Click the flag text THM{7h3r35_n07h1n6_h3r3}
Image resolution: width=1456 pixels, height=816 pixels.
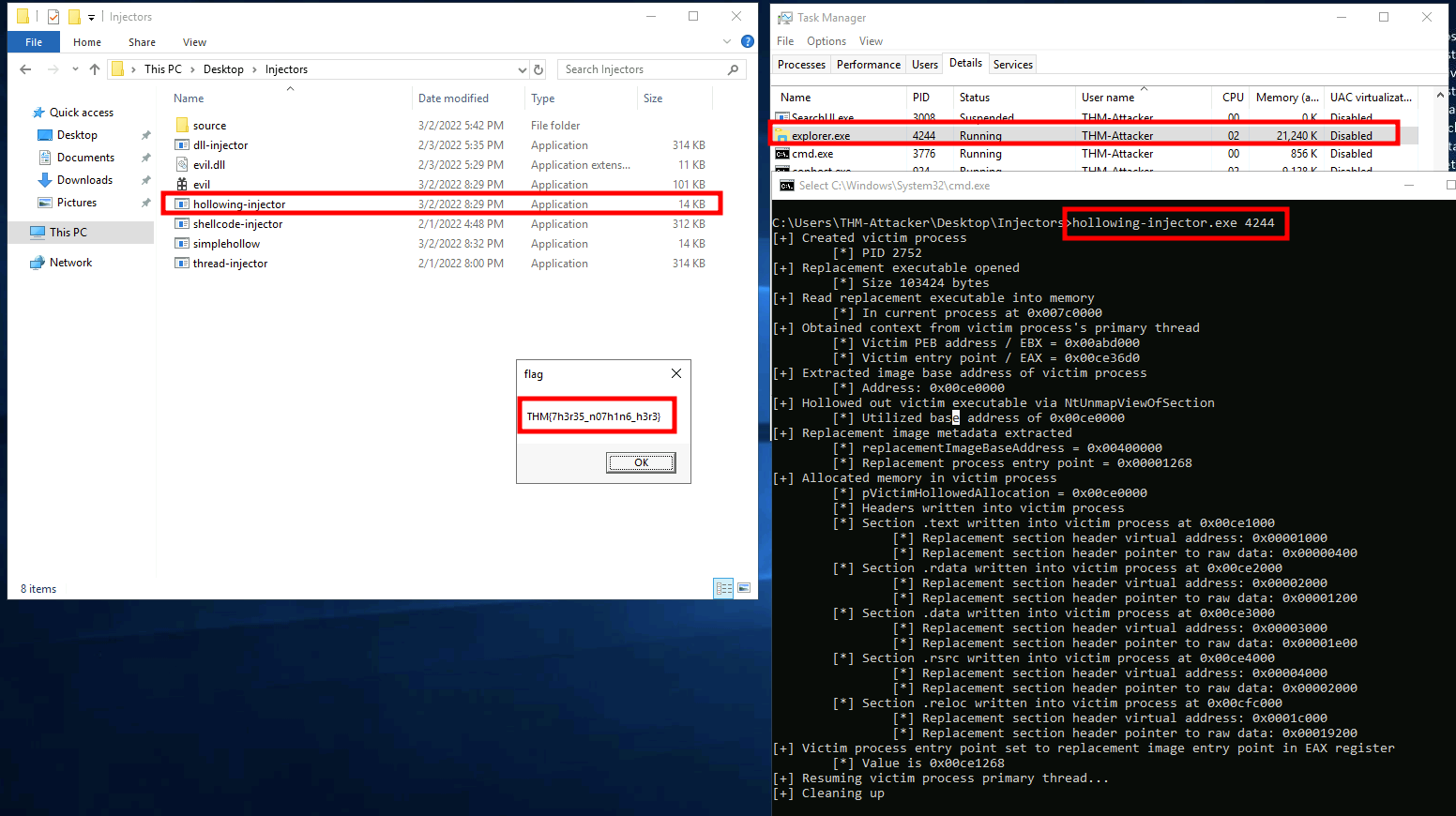tap(594, 416)
